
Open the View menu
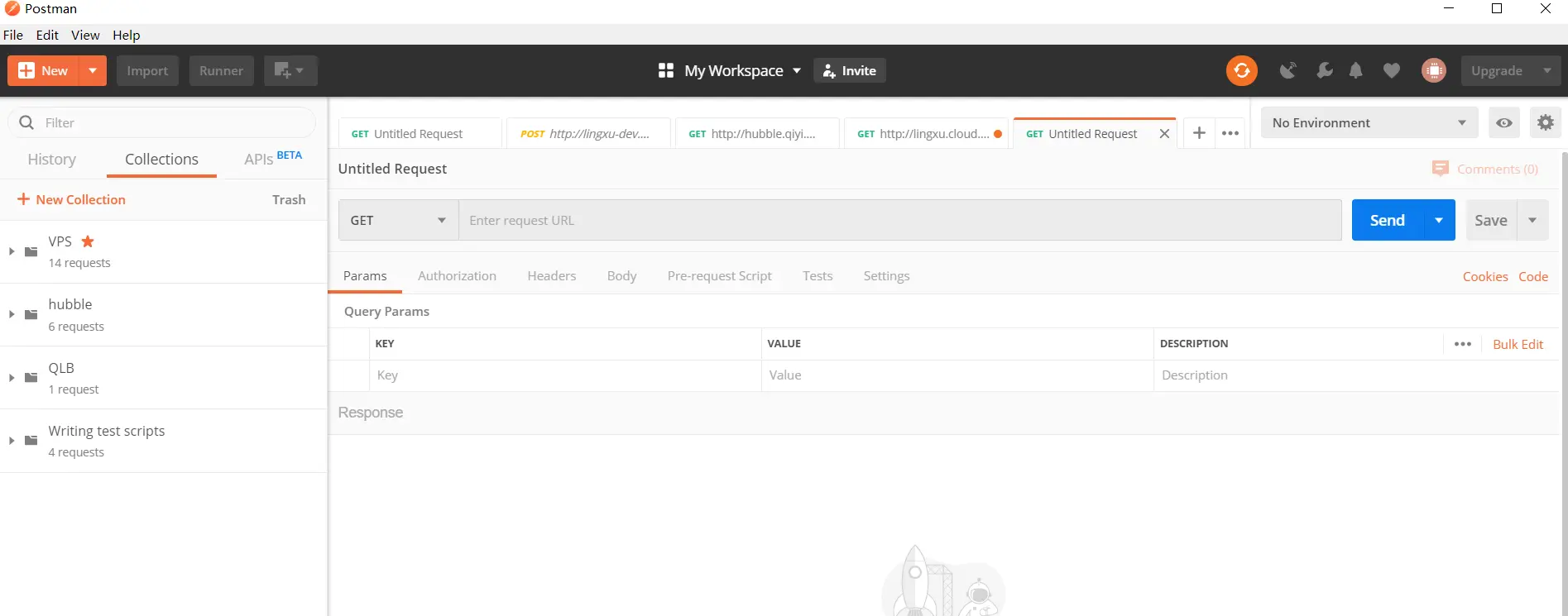click(85, 35)
